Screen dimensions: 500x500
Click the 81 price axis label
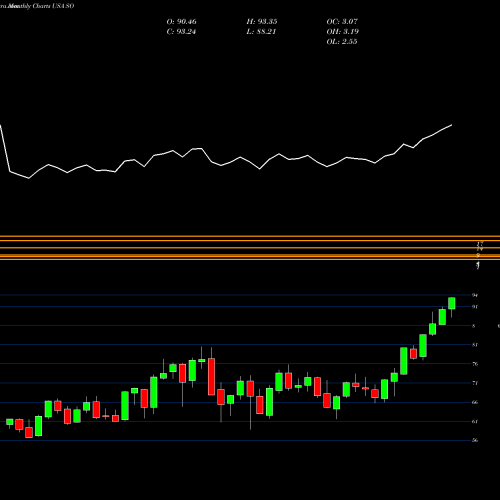pos(475,345)
